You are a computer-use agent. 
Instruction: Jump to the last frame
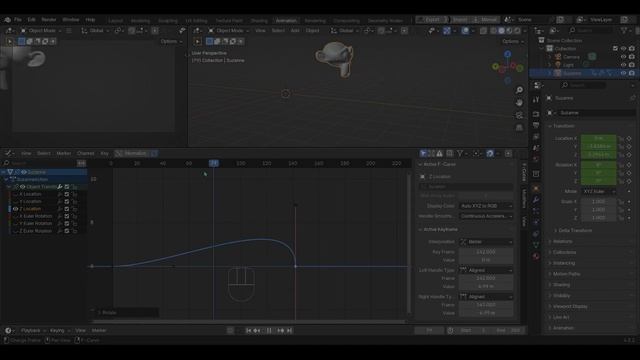(289, 331)
